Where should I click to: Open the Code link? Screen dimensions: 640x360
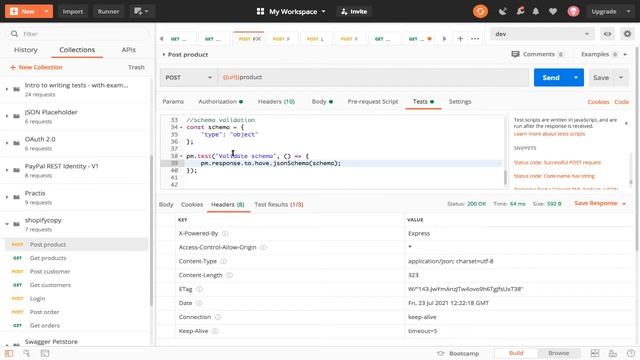click(622, 102)
